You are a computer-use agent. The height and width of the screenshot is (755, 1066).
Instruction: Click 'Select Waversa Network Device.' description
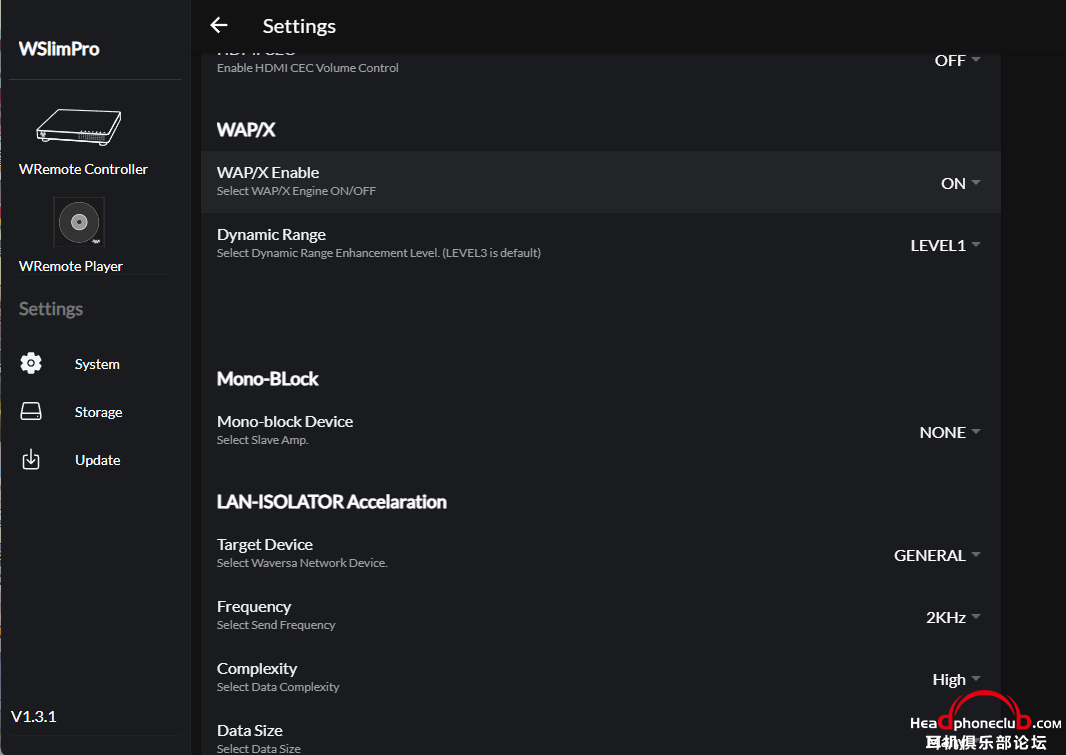[303, 563]
